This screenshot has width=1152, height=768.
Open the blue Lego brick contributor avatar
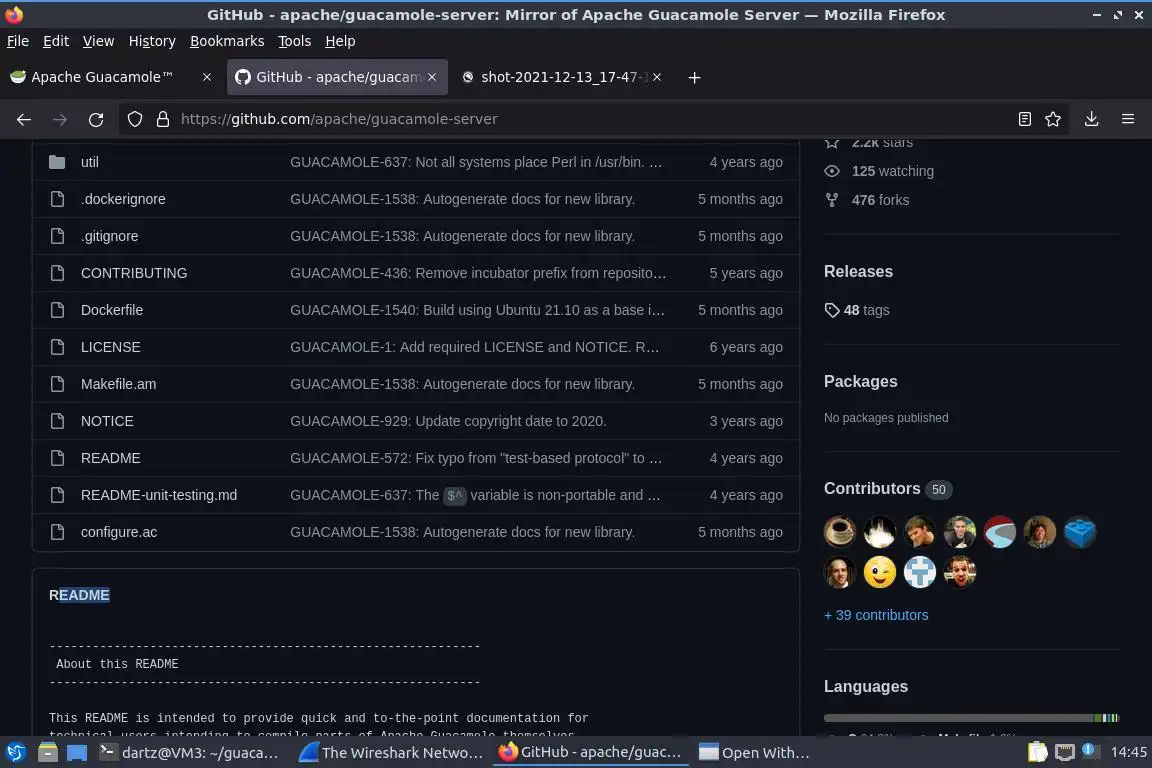click(x=1079, y=531)
